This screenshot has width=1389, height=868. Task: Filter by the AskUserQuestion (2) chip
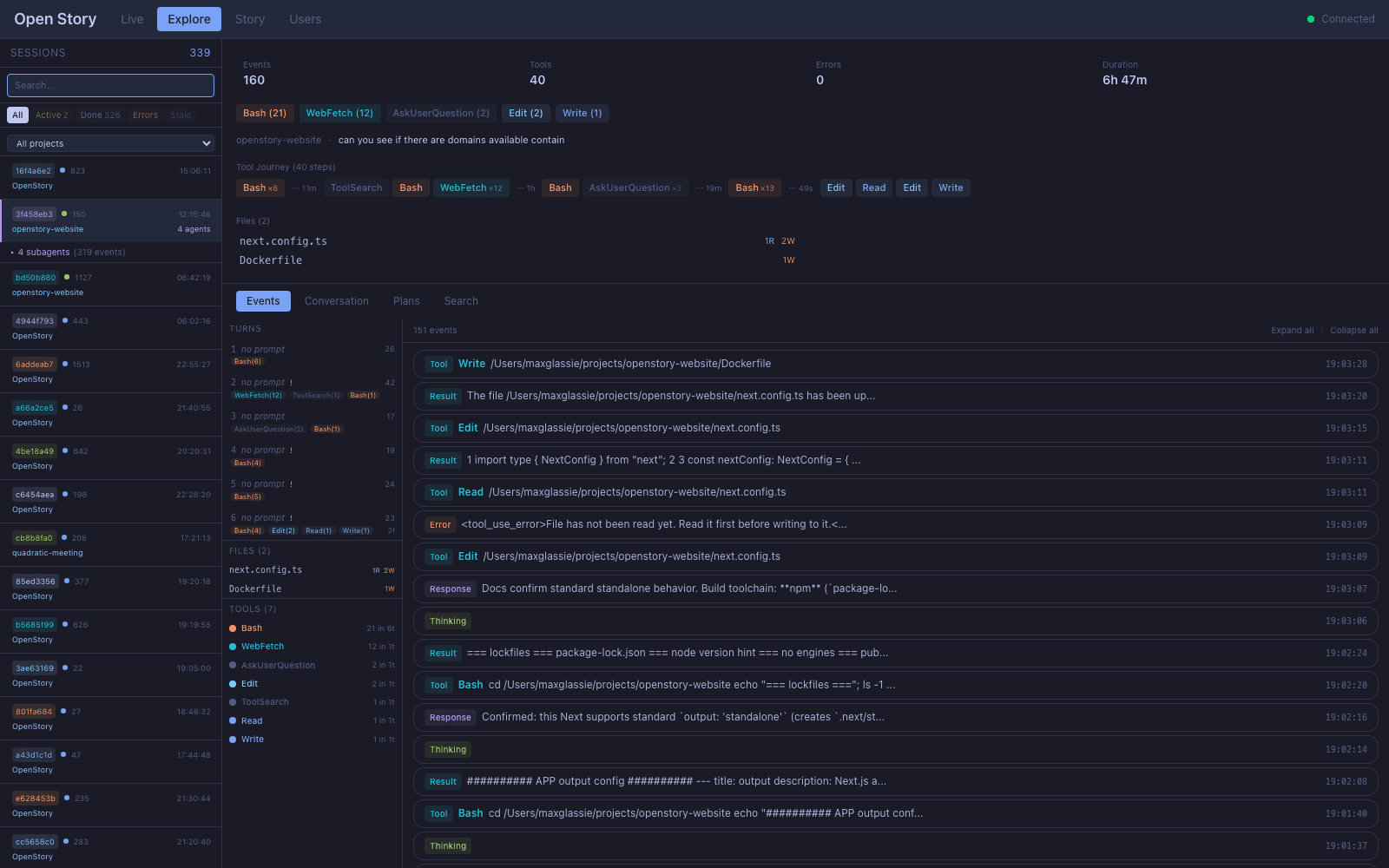(x=441, y=114)
